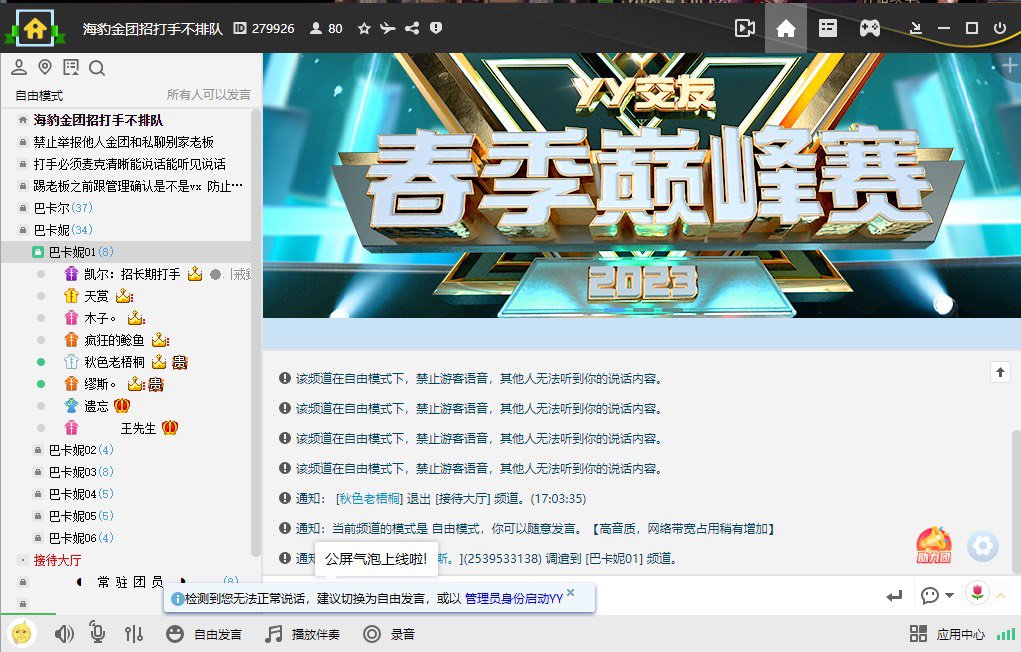Click the airplane icon in title bar
This screenshot has height=652, width=1021.
tap(388, 28)
